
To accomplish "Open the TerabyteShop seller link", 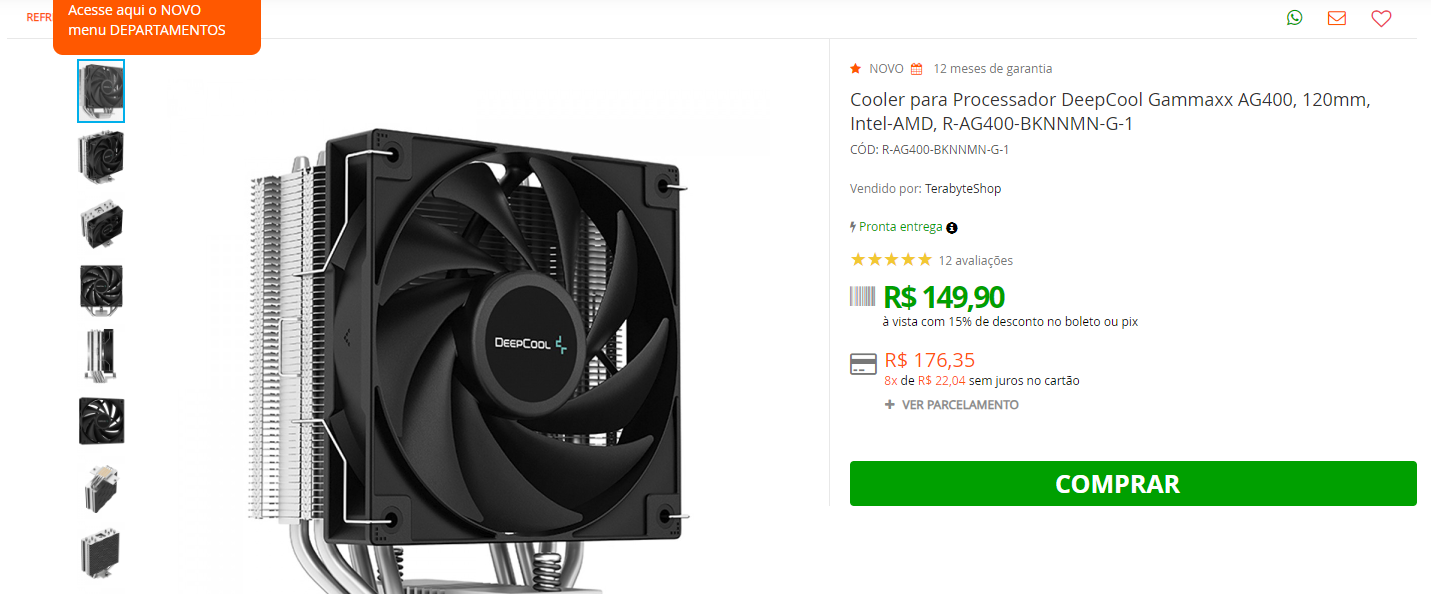I will coord(963,189).
